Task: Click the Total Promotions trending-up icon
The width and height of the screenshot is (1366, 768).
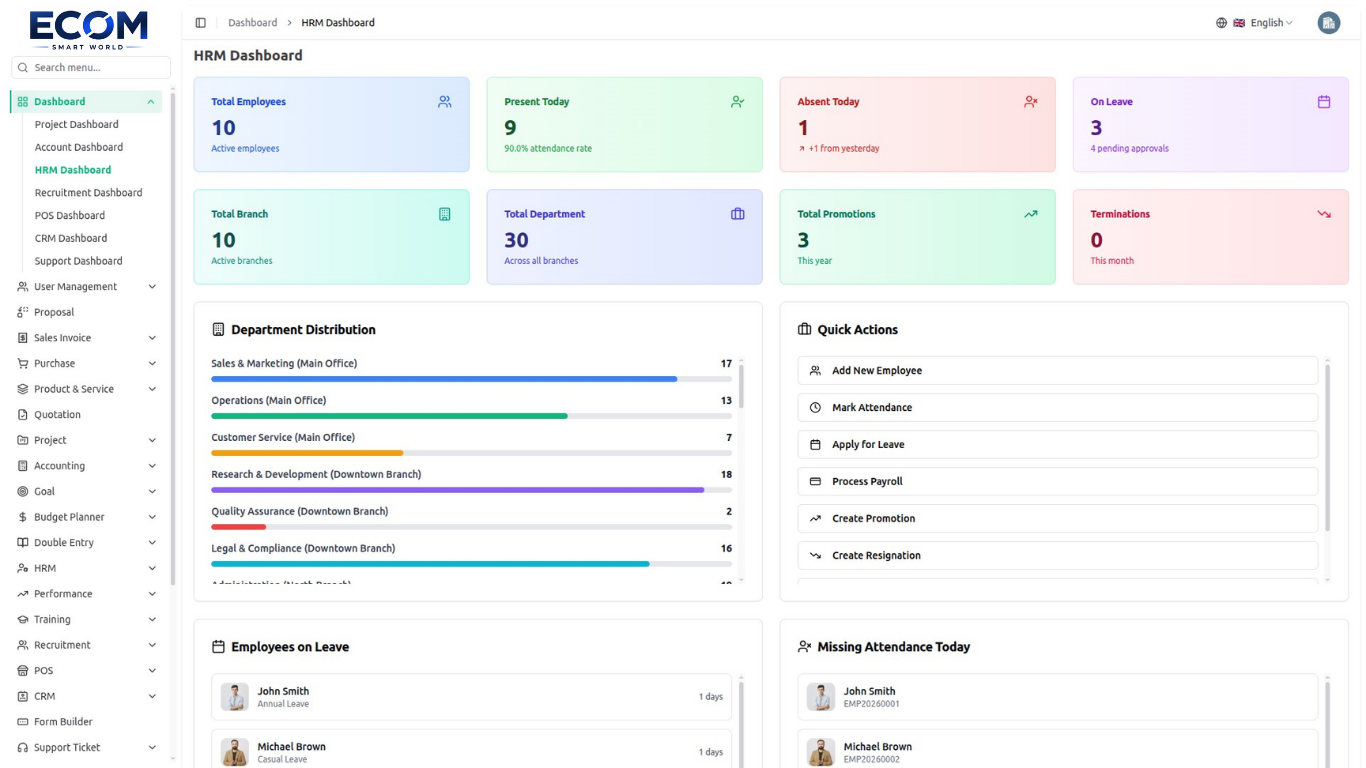Action: tap(1031, 214)
